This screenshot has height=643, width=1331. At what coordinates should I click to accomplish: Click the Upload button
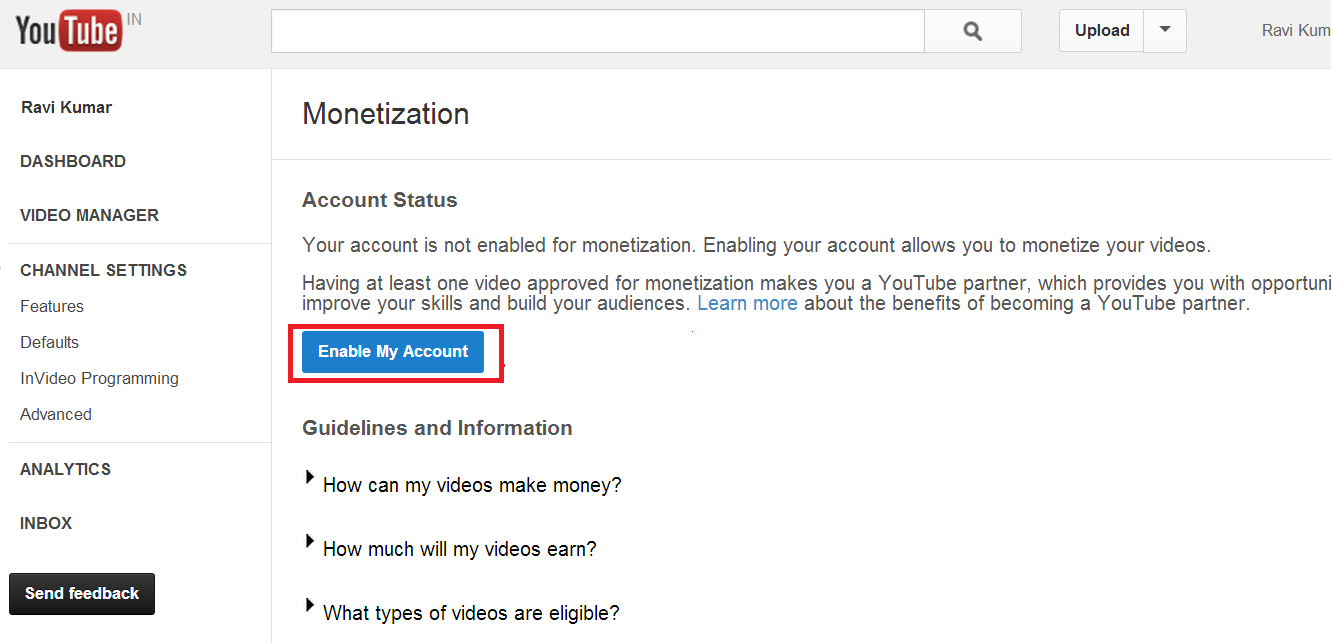pos(1102,31)
